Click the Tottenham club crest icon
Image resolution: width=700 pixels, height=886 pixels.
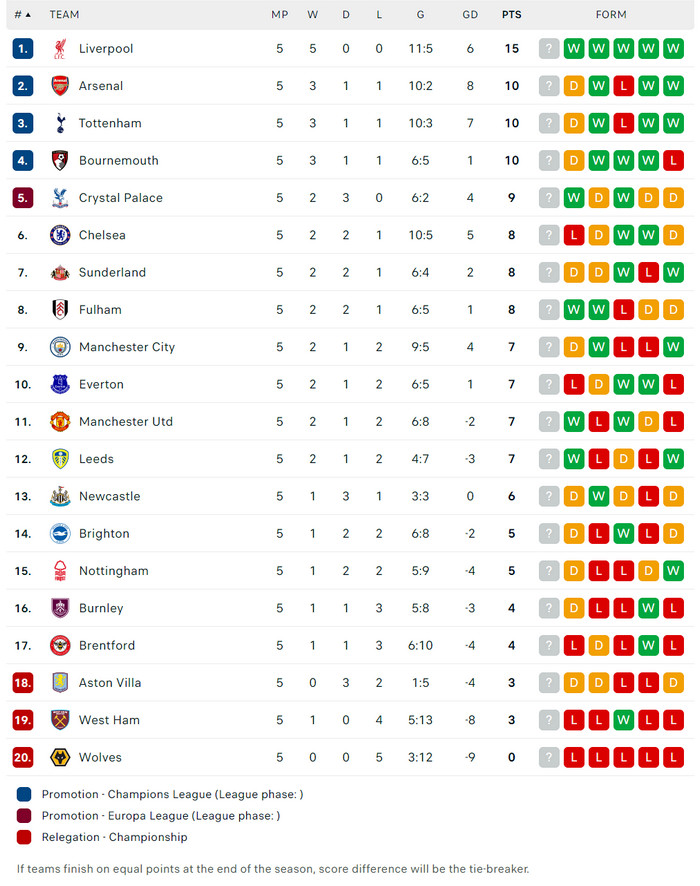pyautogui.click(x=60, y=123)
